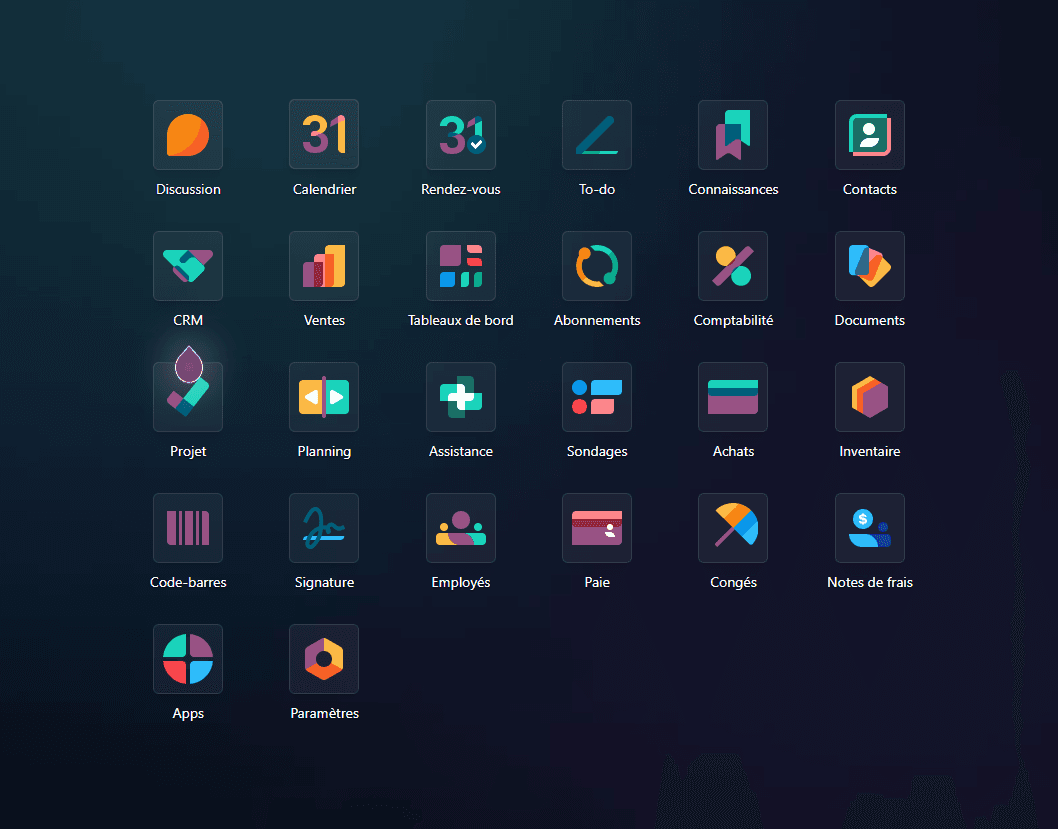
Task: Open the Connaissances app
Action: (733, 135)
